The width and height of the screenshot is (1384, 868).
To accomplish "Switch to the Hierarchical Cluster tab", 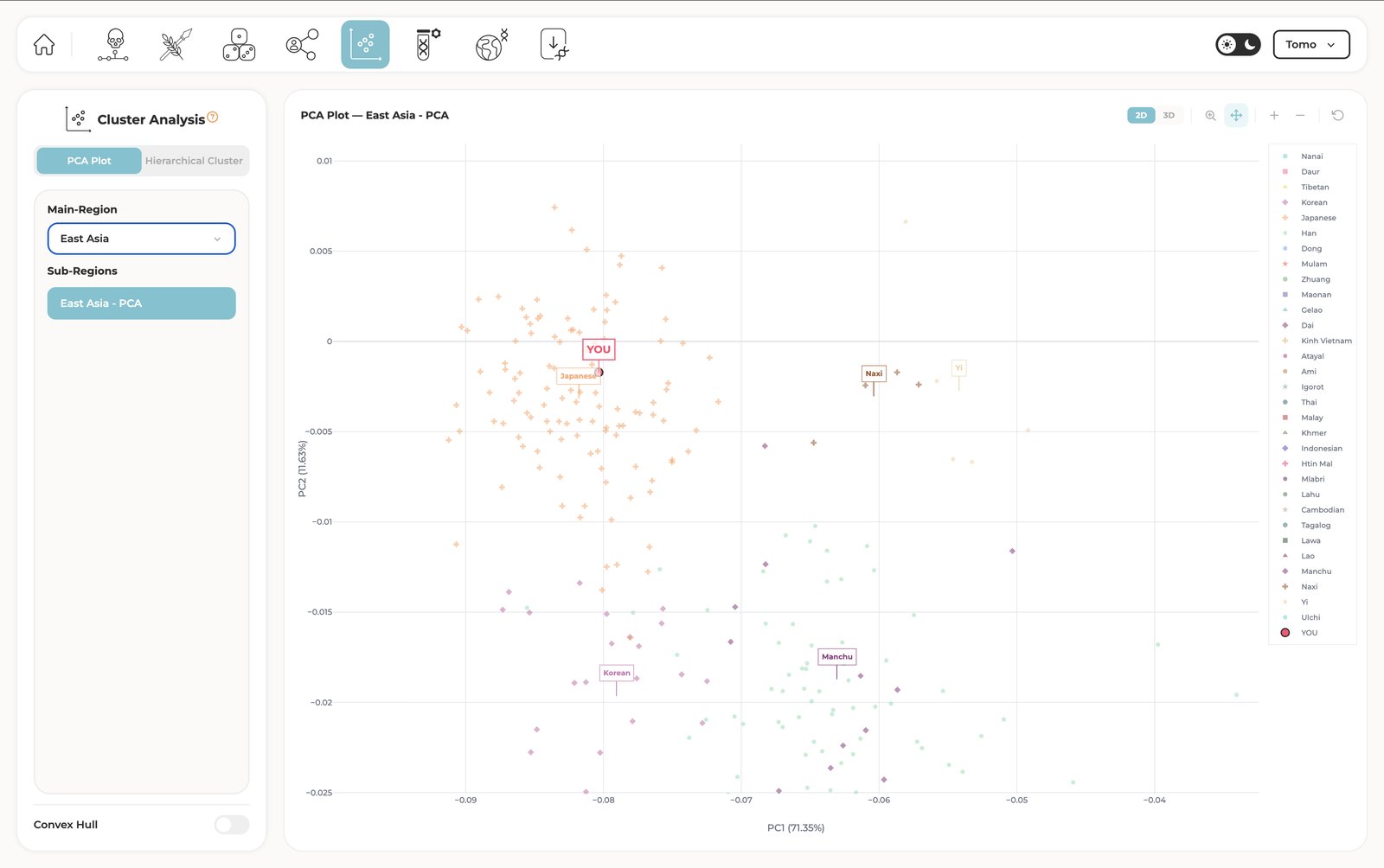I will point(194,161).
